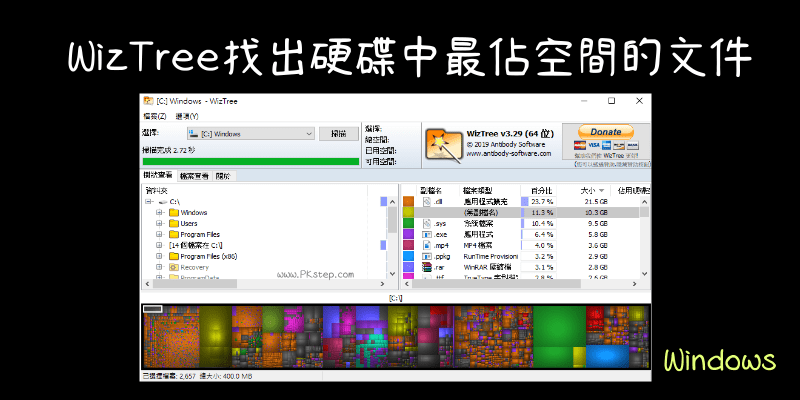Click the RunTime Provisioning type cell
Screen dimensions: 800x400
tap(490, 256)
